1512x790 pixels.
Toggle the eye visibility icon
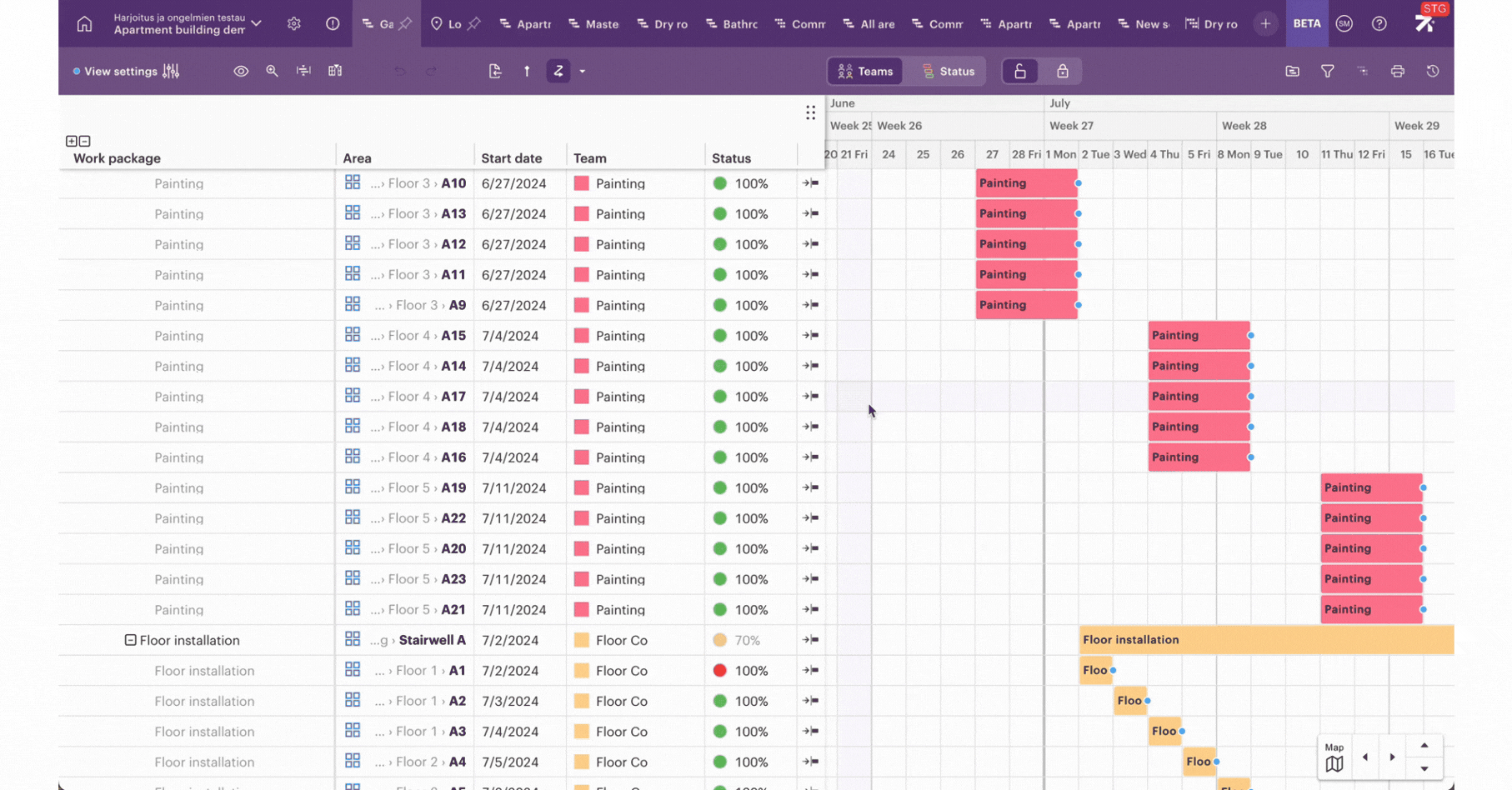pos(241,72)
